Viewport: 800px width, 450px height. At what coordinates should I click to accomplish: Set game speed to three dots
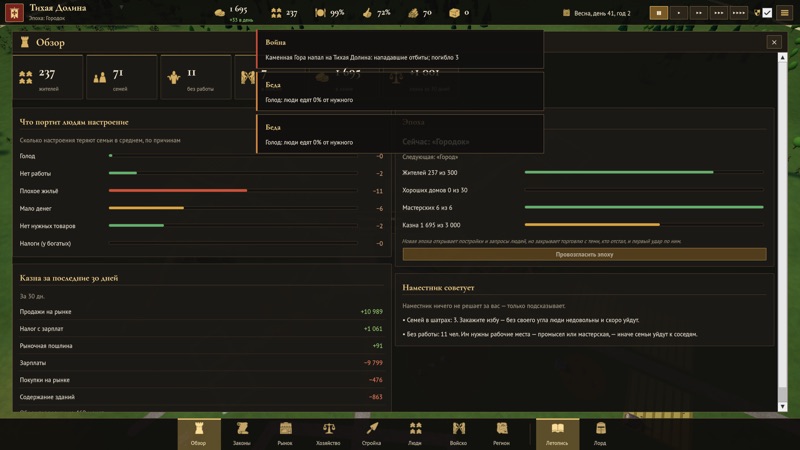coord(718,13)
